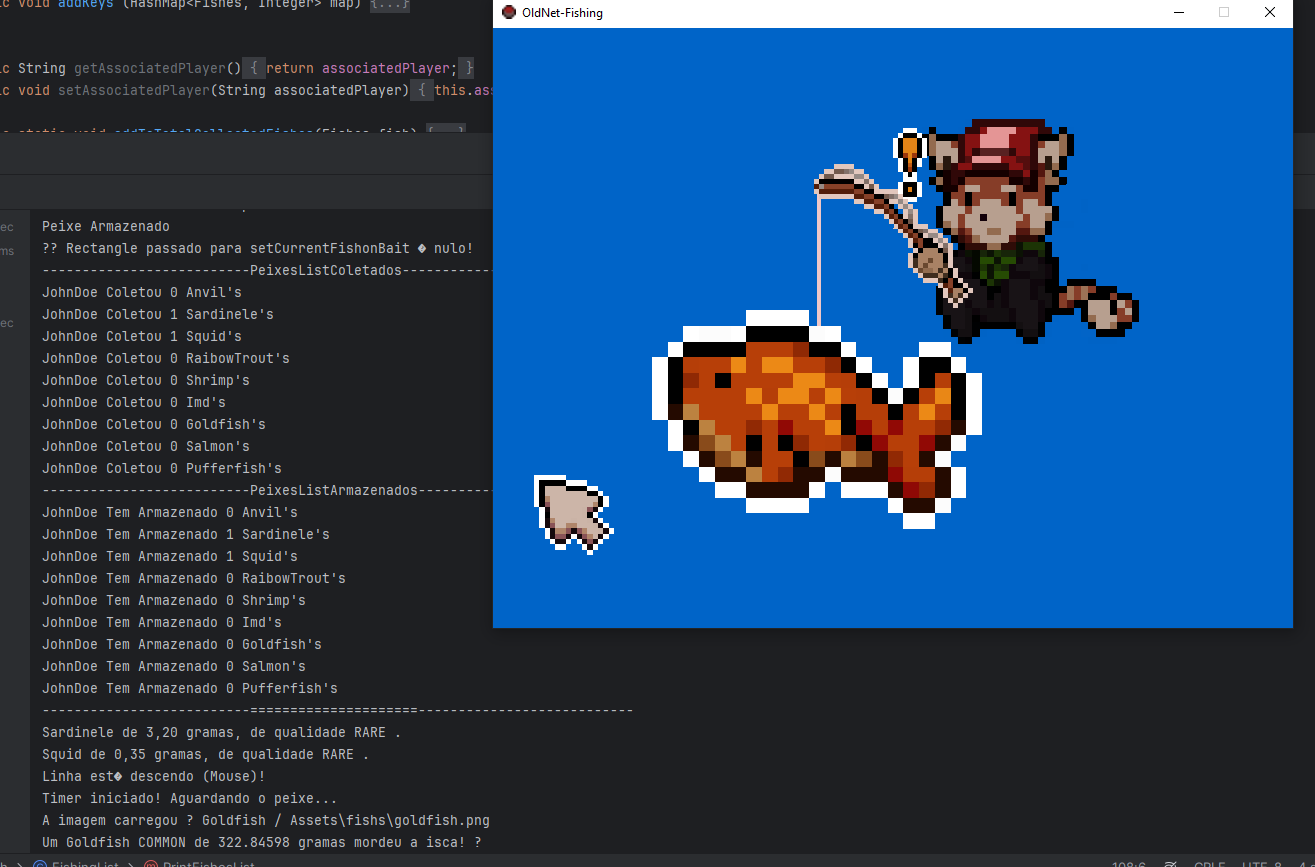This screenshot has height=867, width=1315.
Task: Click 'JohnDoe Tem Armazenado 0 Goldfish's' line
Action: [x=182, y=645]
